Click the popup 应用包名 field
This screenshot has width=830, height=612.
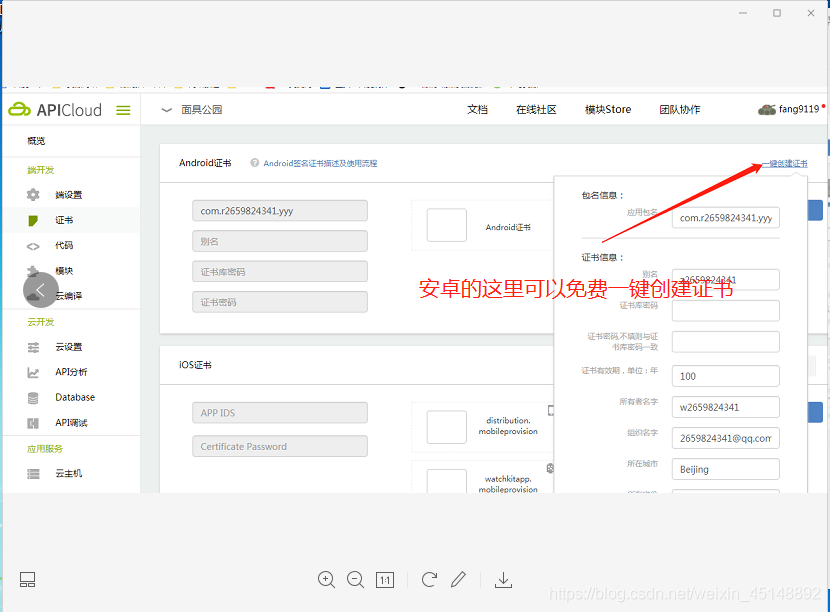pyautogui.click(x=726, y=218)
